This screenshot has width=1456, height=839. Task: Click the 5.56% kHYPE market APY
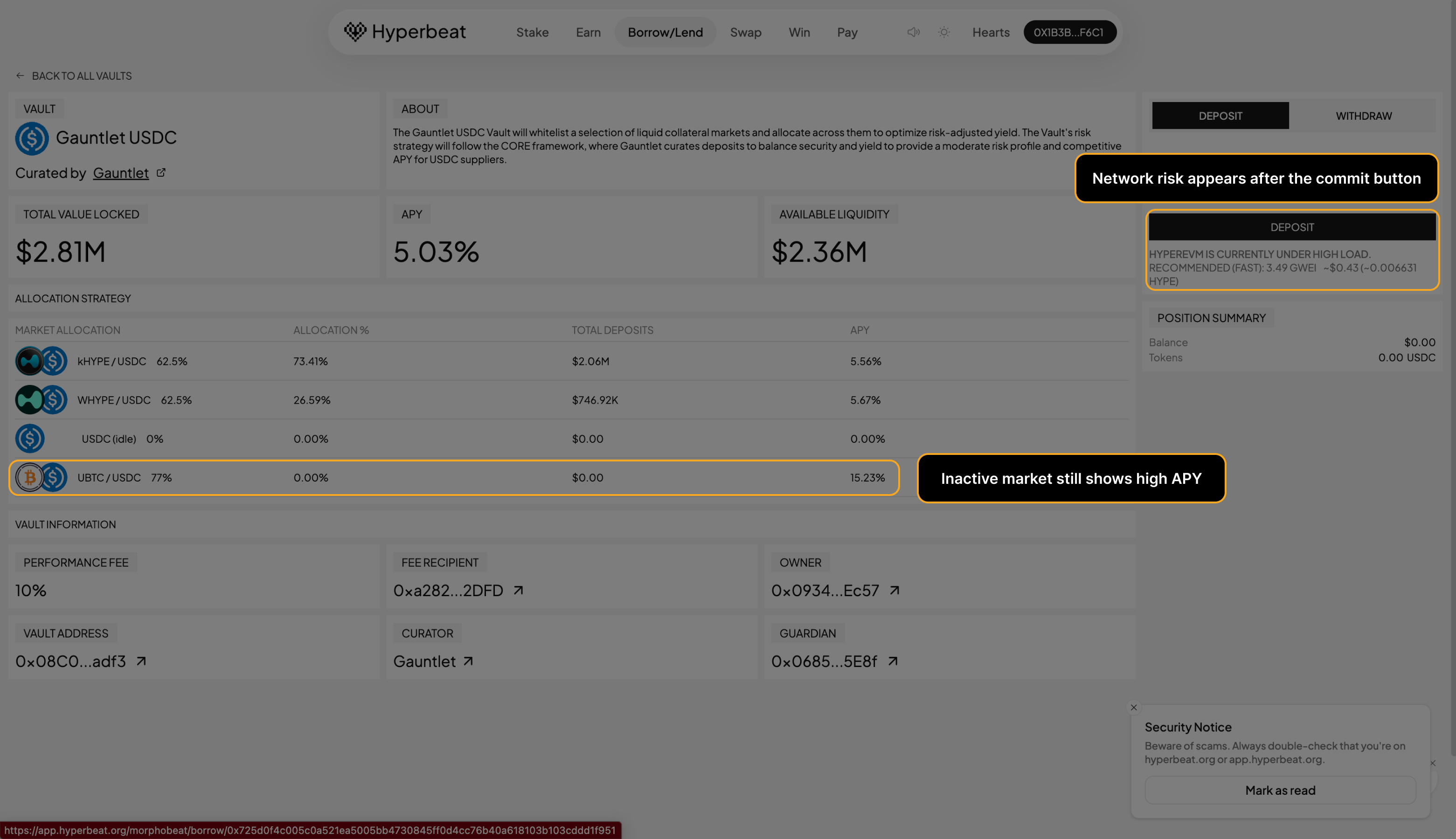point(865,361)
